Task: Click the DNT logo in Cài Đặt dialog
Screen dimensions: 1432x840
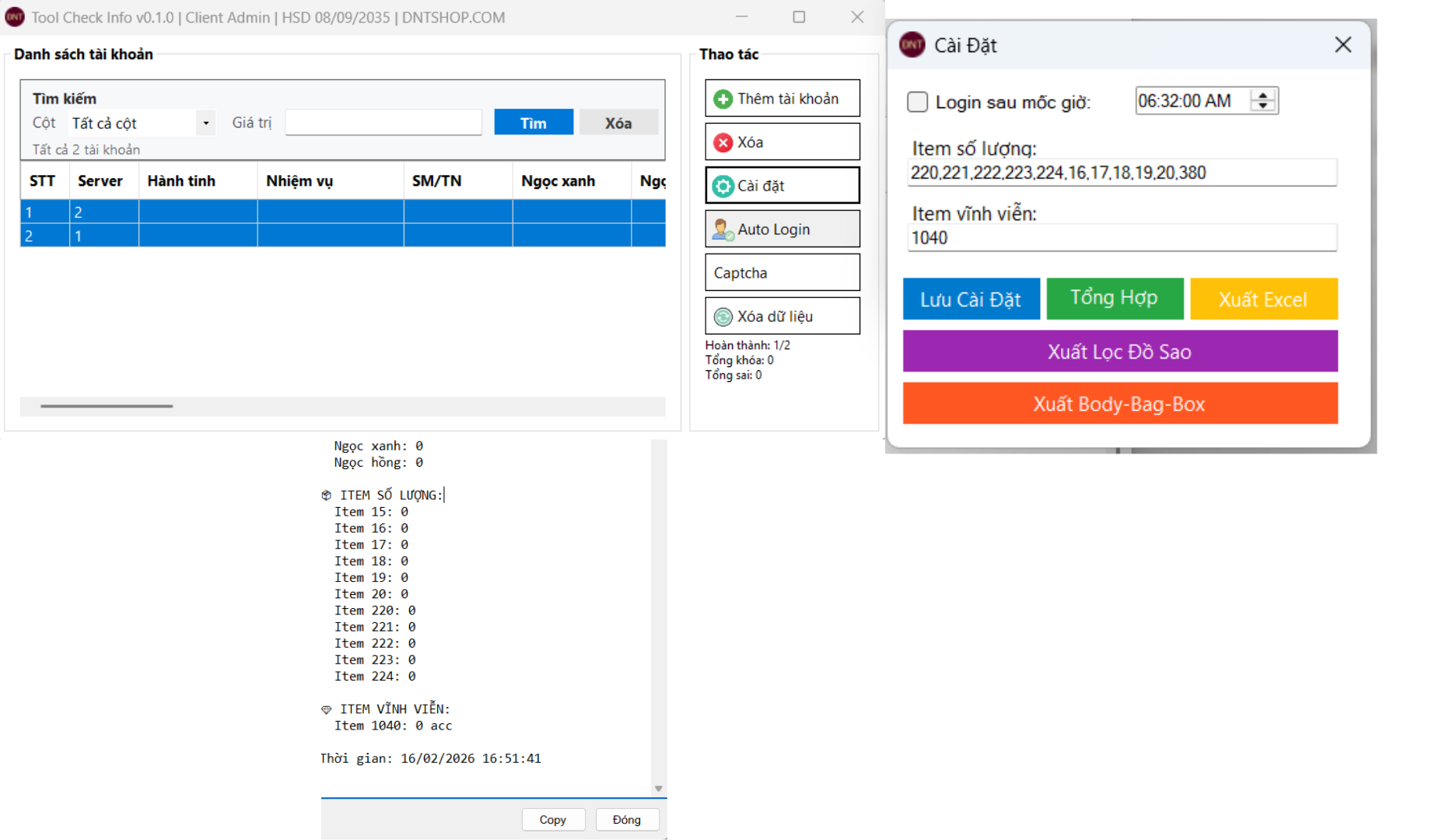Action: (912, 45)
